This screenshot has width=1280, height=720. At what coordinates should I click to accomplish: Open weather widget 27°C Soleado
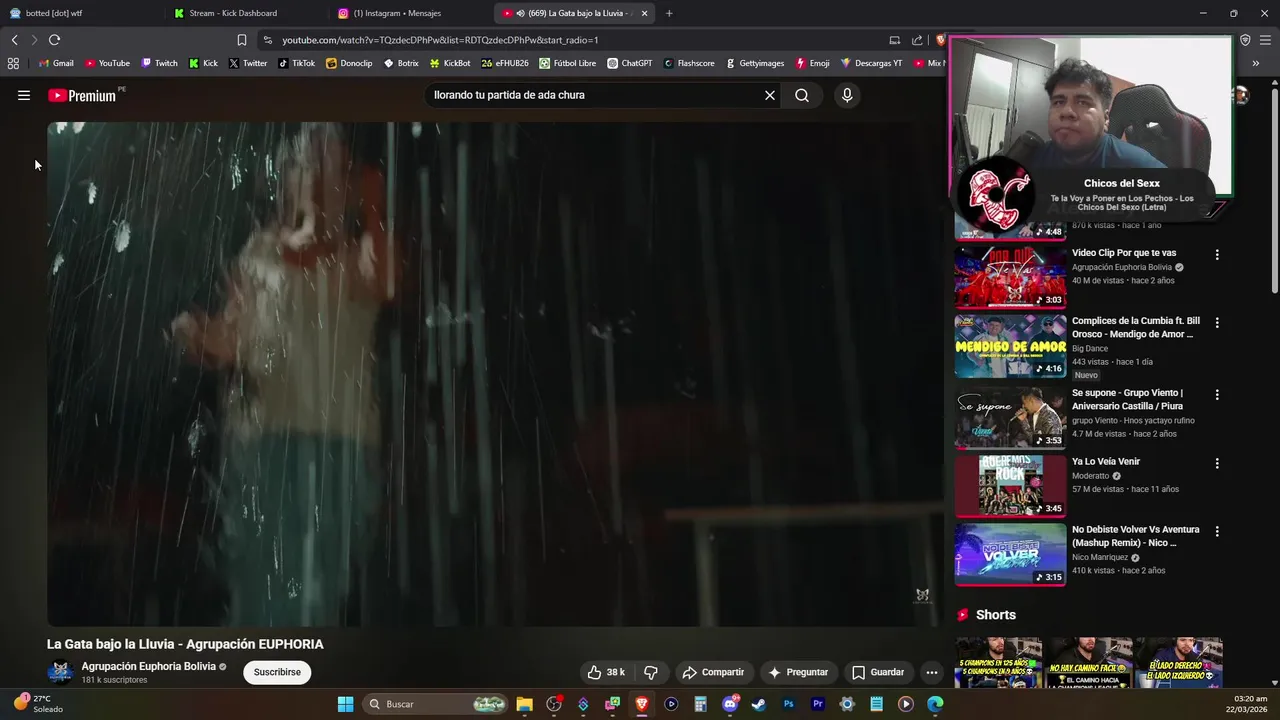tap(37, 704)
